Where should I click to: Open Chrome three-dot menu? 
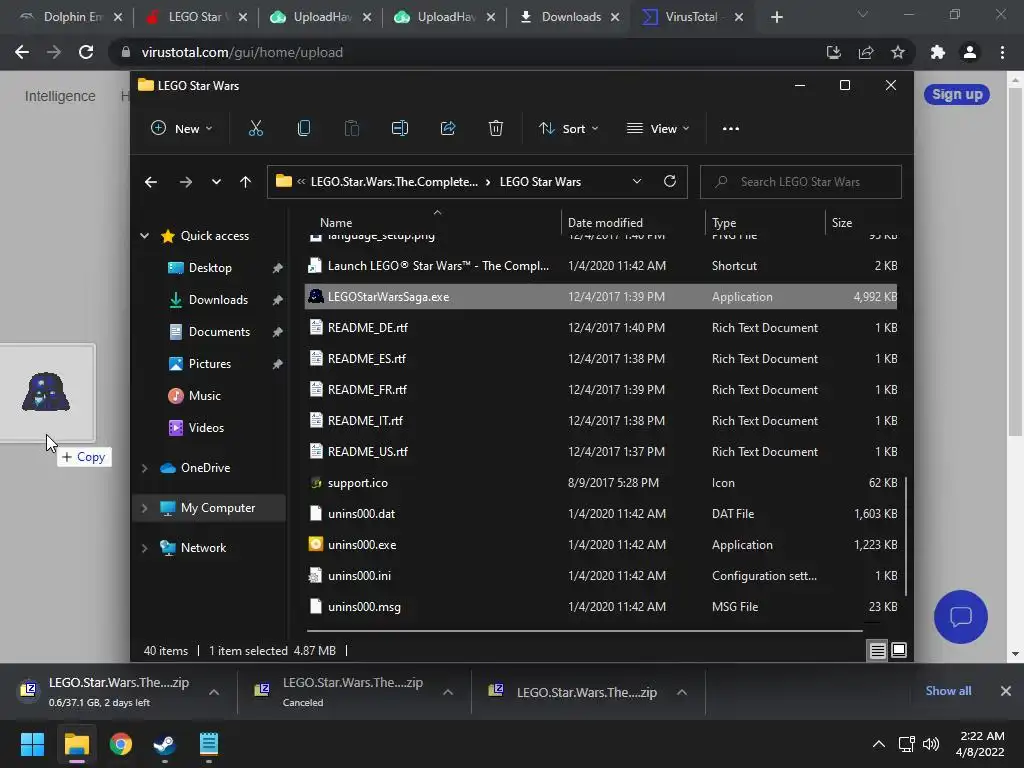coord(1002,52)
